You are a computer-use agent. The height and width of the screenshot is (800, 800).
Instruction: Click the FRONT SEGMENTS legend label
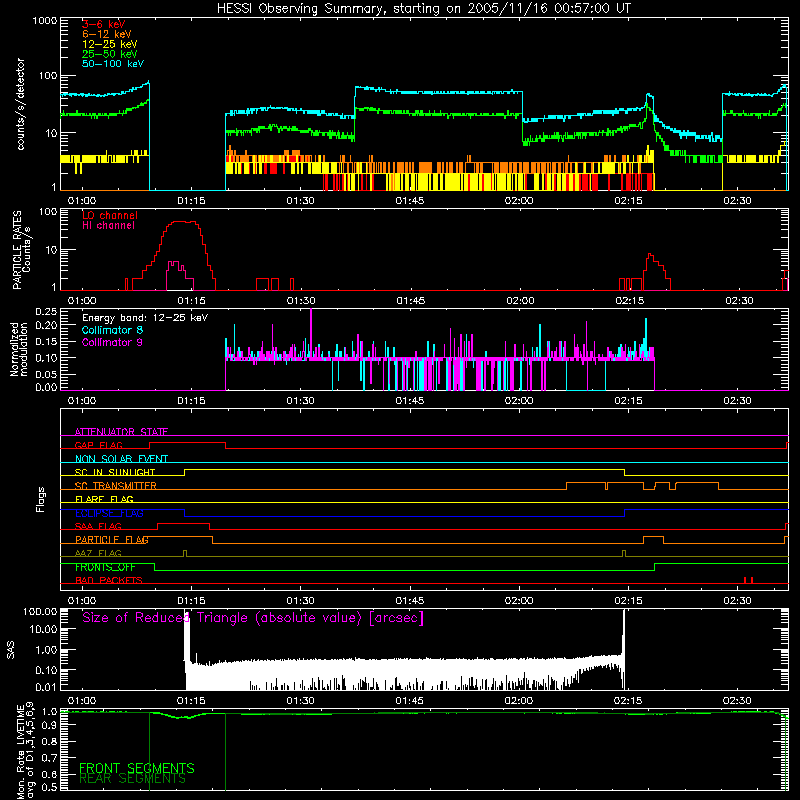coord(137,768)
